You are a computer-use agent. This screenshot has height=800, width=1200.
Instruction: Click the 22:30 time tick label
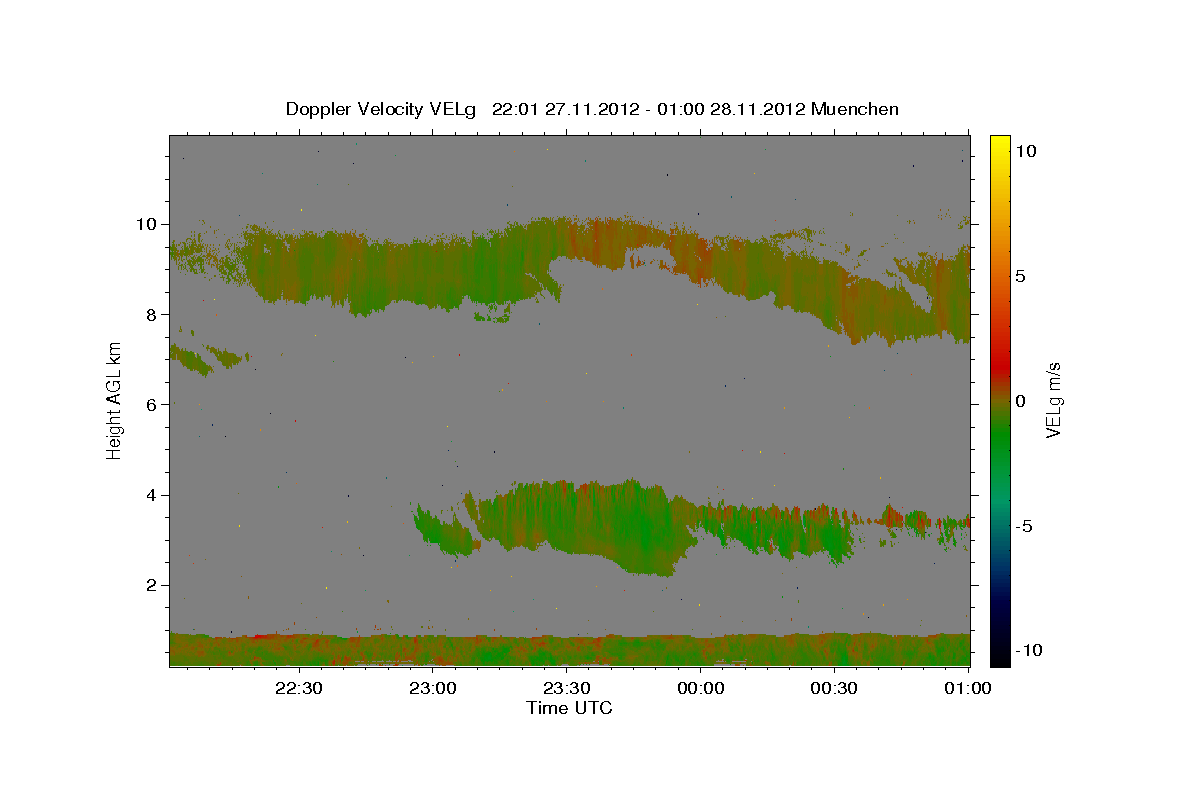pos(300,688)
